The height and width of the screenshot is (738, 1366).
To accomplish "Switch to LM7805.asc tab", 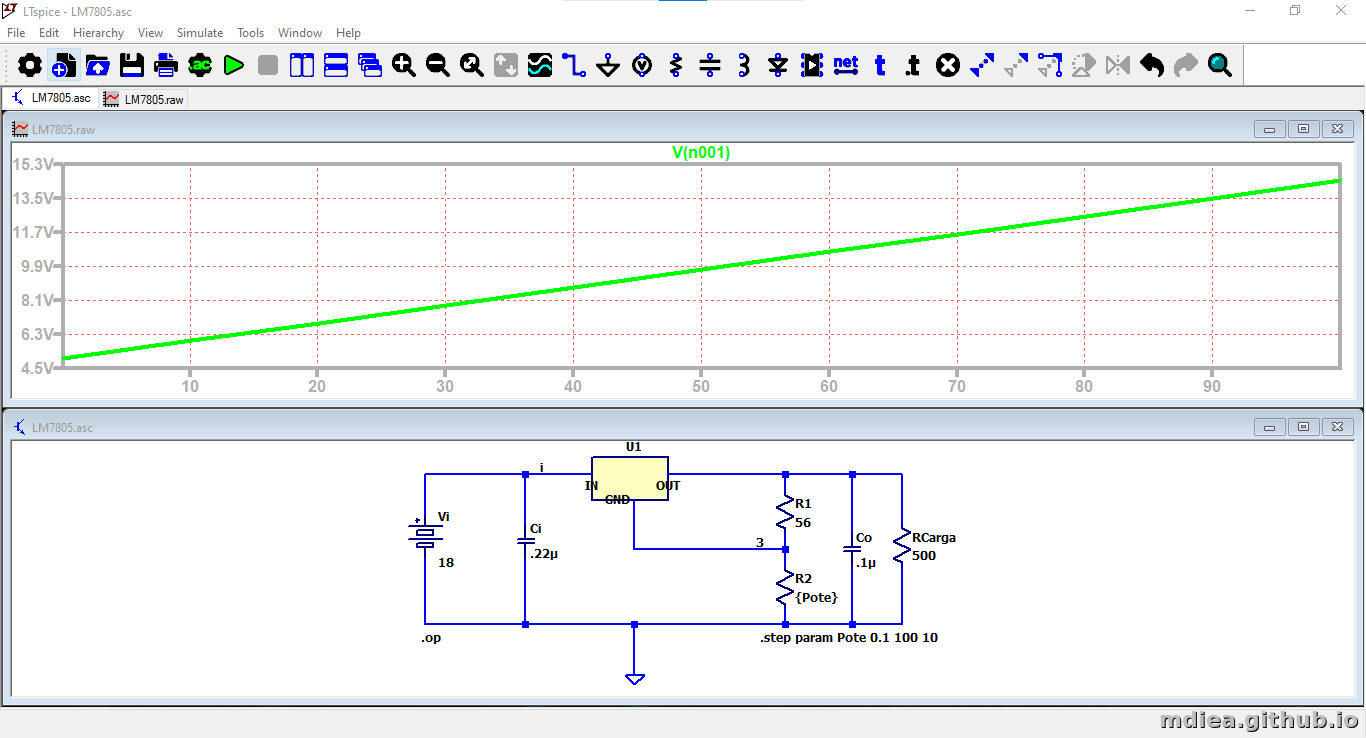I will click(51, 98).
